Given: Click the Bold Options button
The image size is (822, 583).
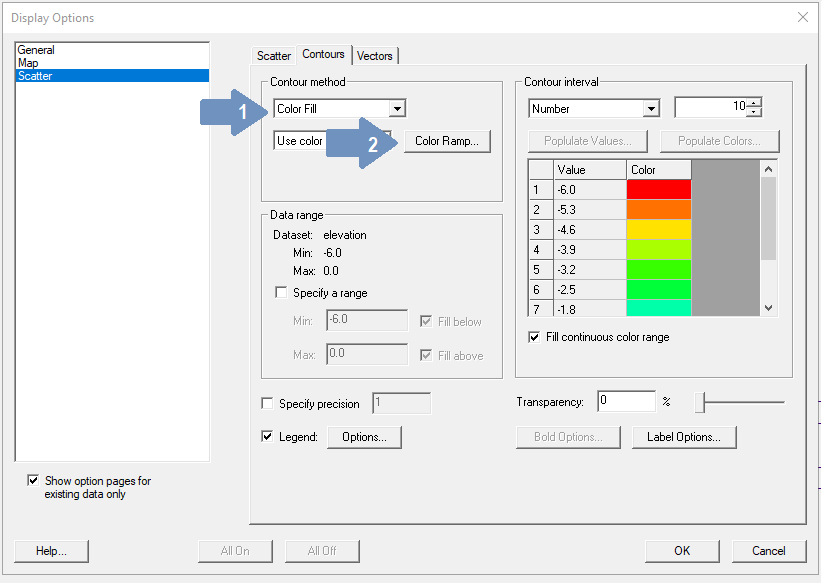Looking at the screenshot, I should point(568,437).
